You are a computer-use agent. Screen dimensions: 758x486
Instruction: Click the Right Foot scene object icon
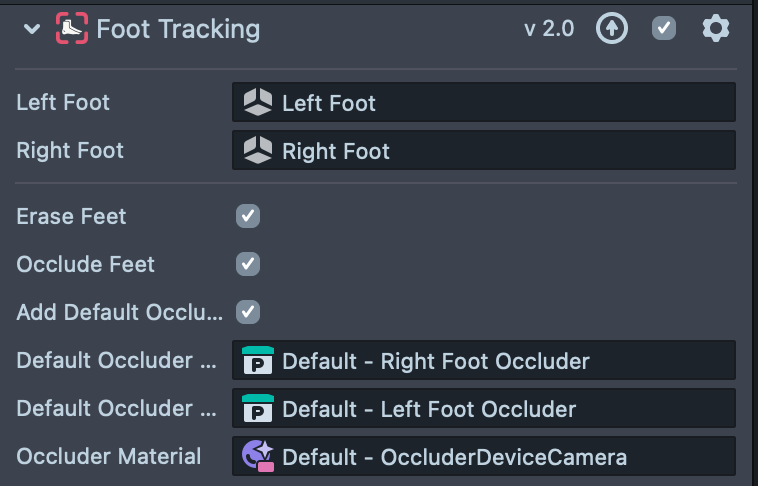point(258,151)
